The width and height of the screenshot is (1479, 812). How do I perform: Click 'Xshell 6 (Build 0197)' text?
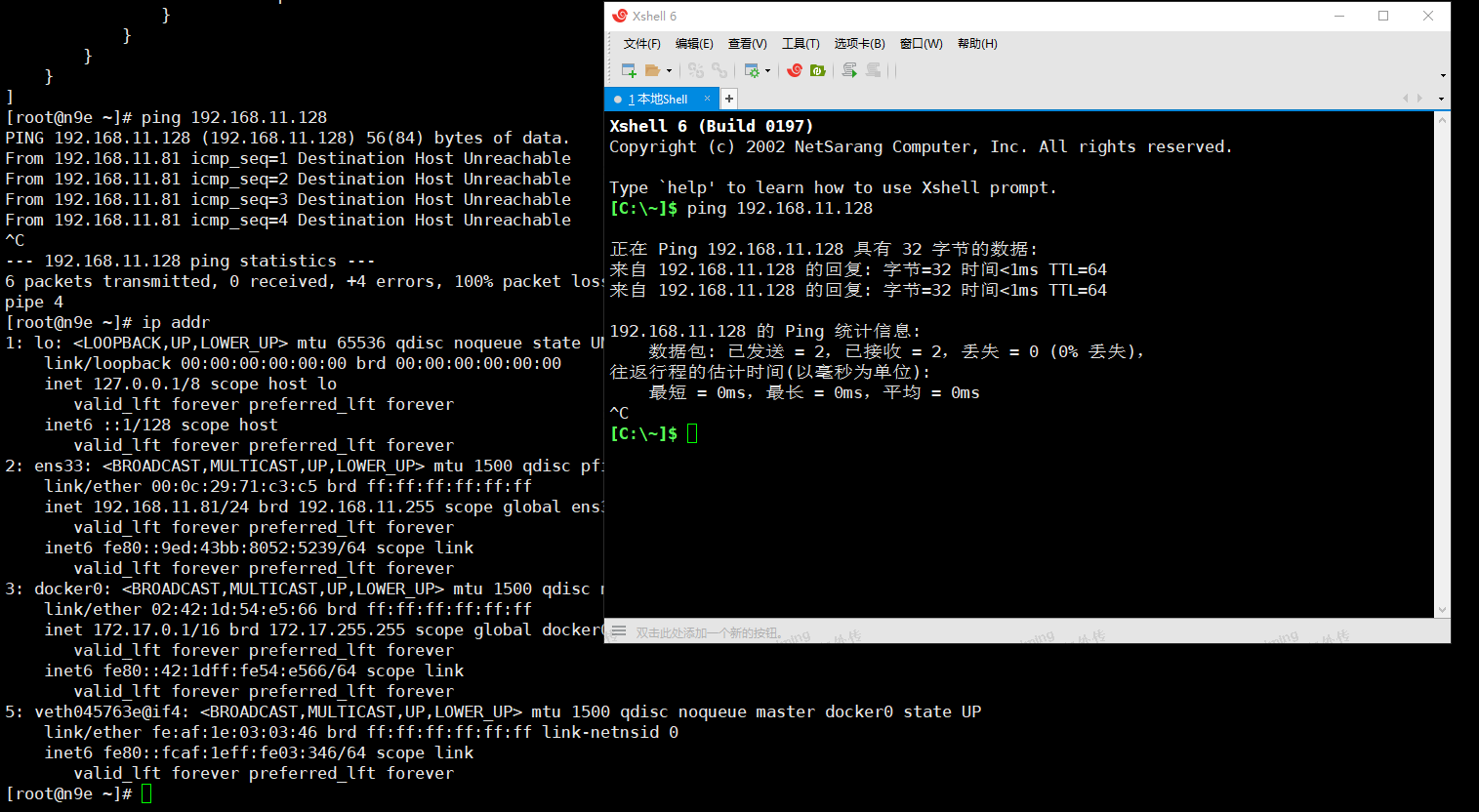click(712, 126)
